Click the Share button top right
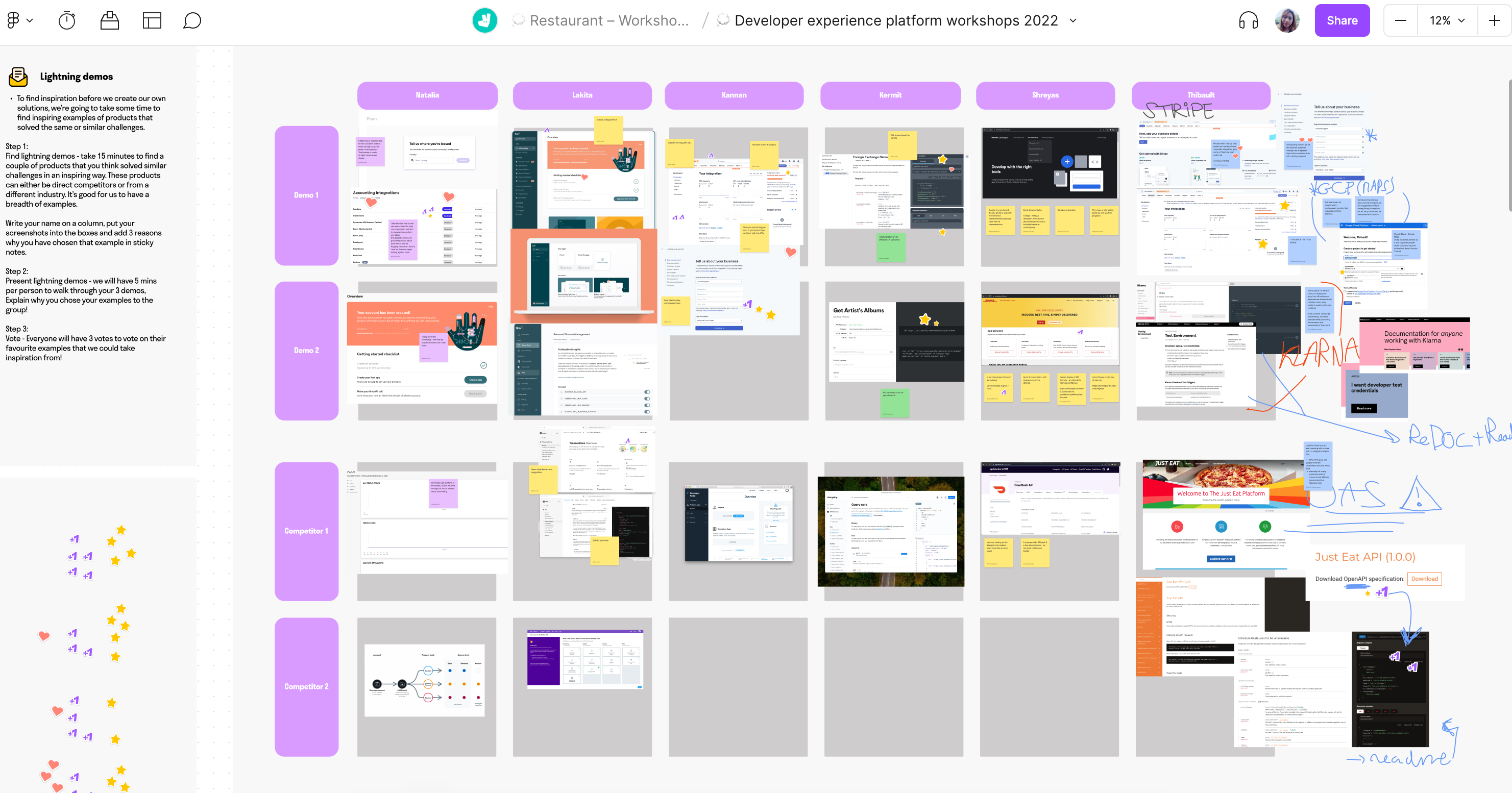1512x793 pixels. coord(1343,20)
